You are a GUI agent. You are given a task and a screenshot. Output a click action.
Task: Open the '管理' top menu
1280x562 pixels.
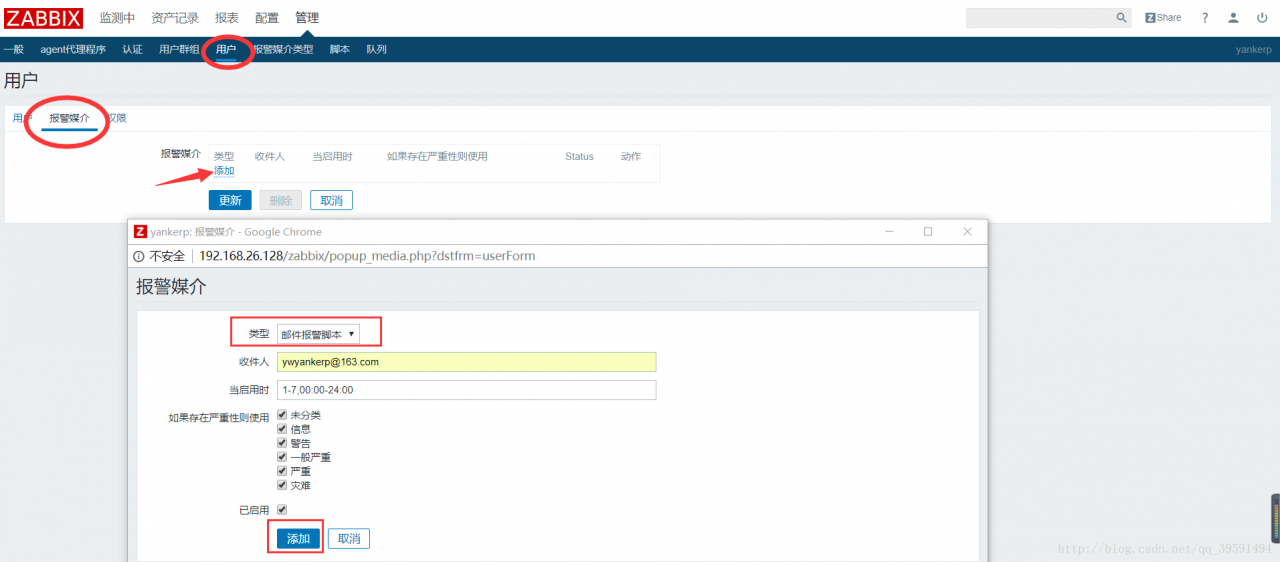coord(307,18)
